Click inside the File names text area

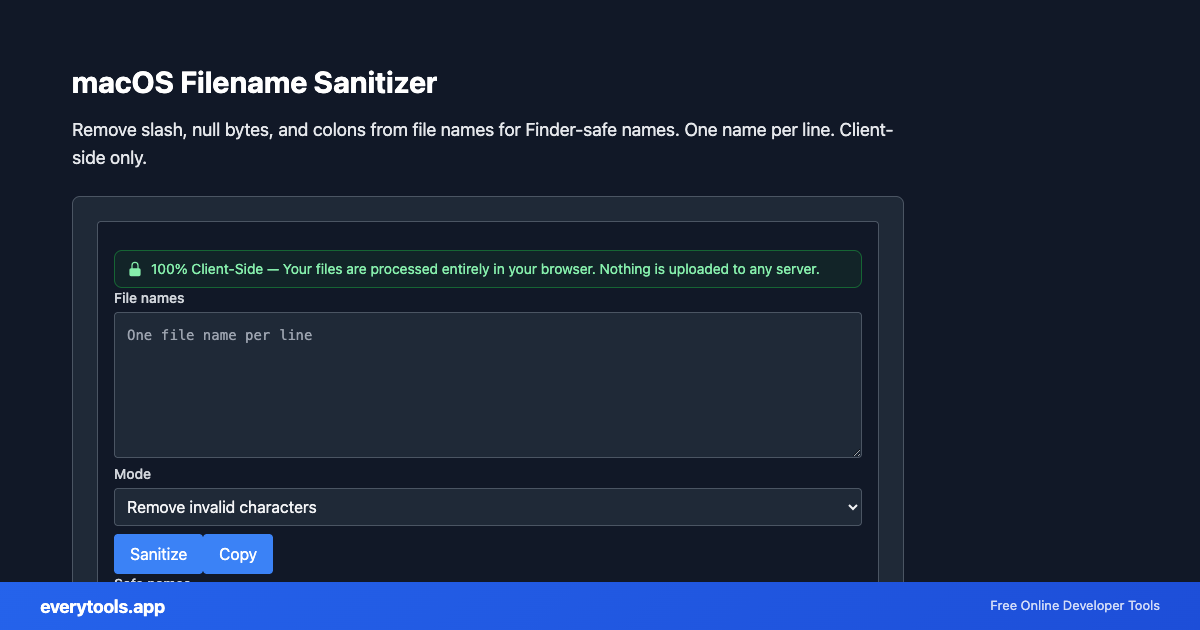pos(487,385)
